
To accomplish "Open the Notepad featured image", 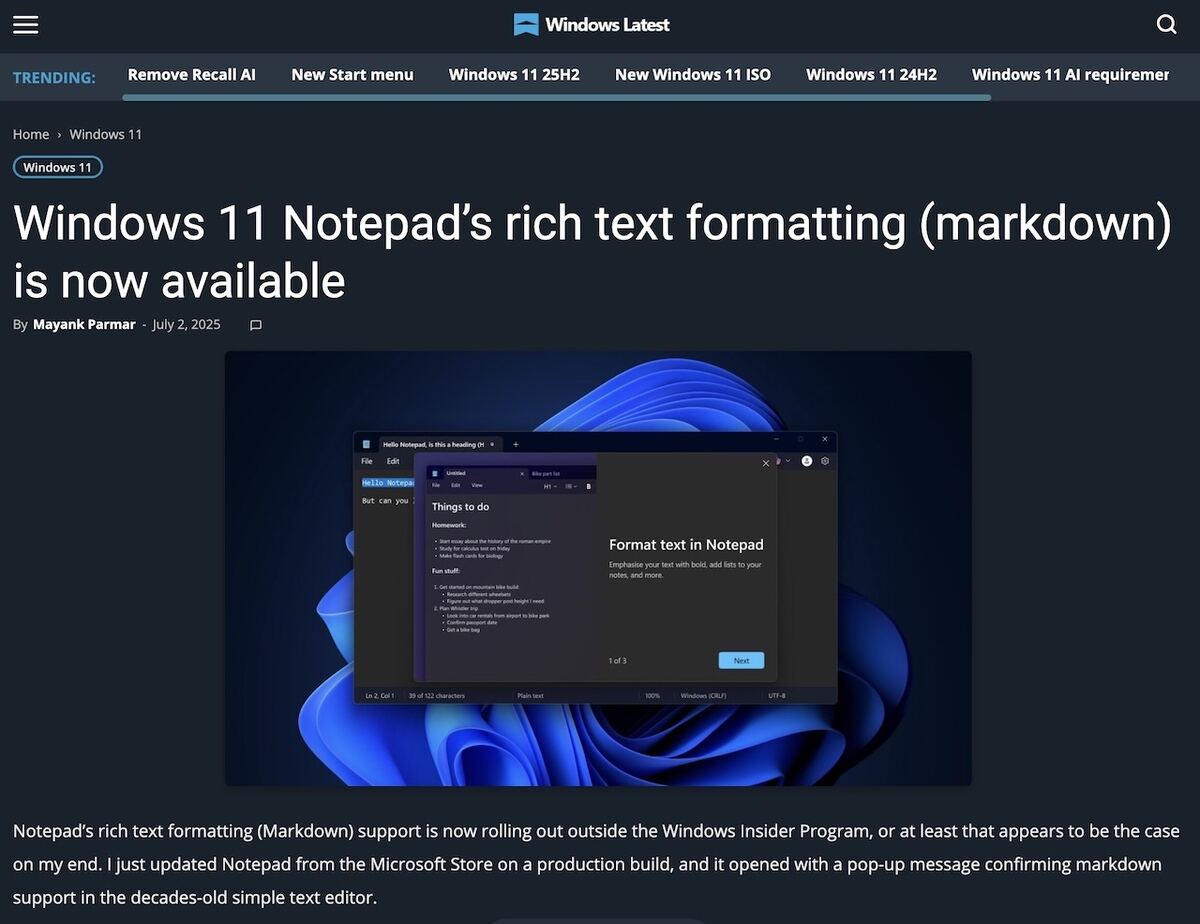I will pyautogui.click(x=598, y=568).
